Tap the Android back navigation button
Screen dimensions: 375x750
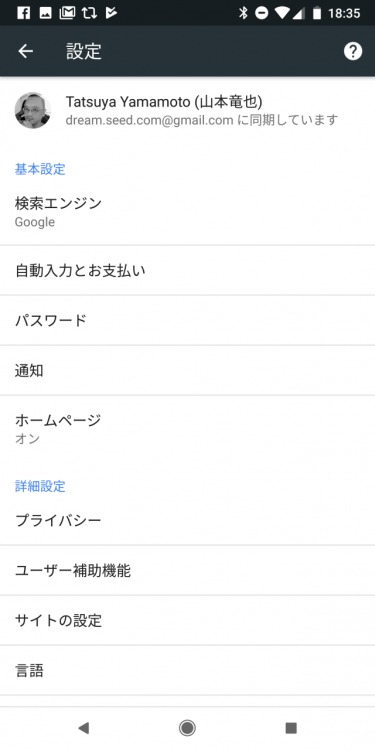click(x=84, y=728)
